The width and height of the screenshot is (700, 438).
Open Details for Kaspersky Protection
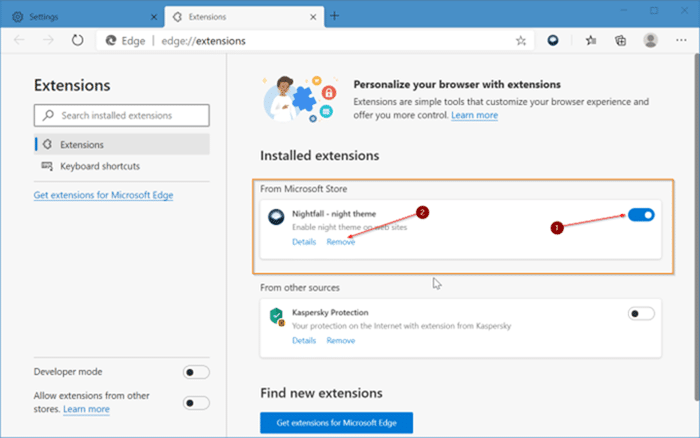click(x=304, y=340)
